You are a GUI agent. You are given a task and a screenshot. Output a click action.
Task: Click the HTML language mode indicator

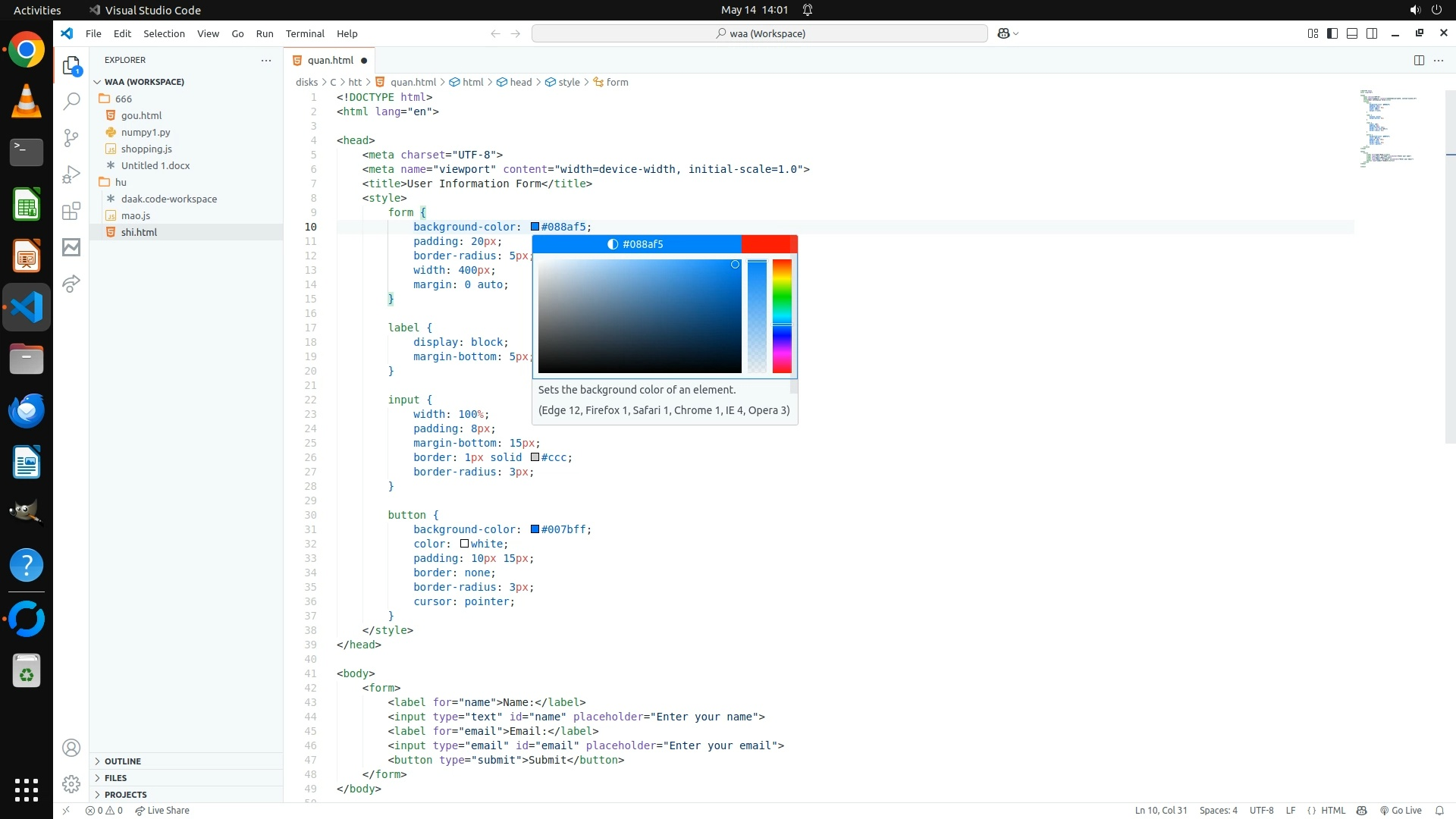(1333, 811)
